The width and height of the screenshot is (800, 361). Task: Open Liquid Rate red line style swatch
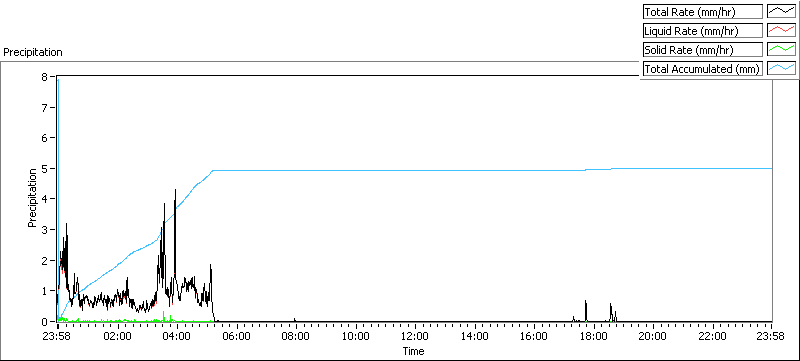[782, 31]
